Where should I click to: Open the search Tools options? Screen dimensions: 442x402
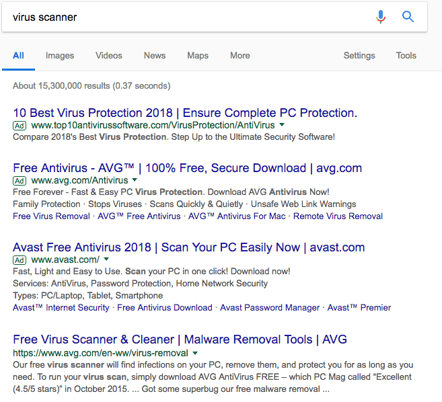[406, 56]
